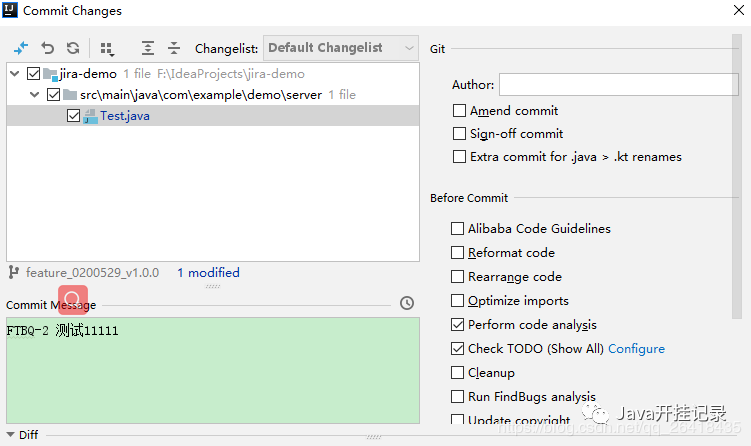Click the Collapse All icon
Image resolution: width=751 pixels, height=446 pixels.
(x=174, y=48)
